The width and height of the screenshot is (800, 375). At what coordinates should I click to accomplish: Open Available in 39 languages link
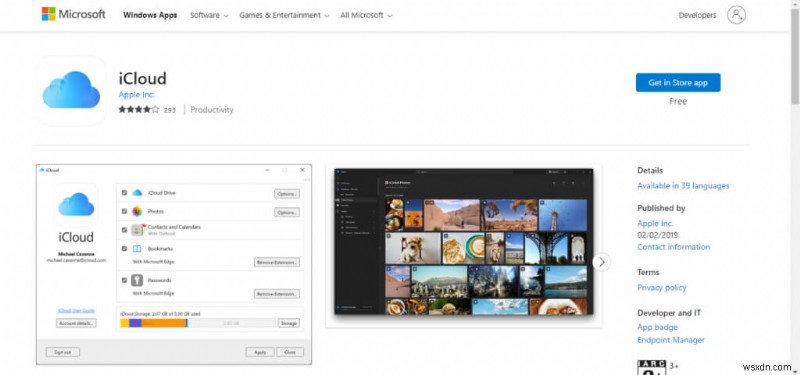click(683, 186)
